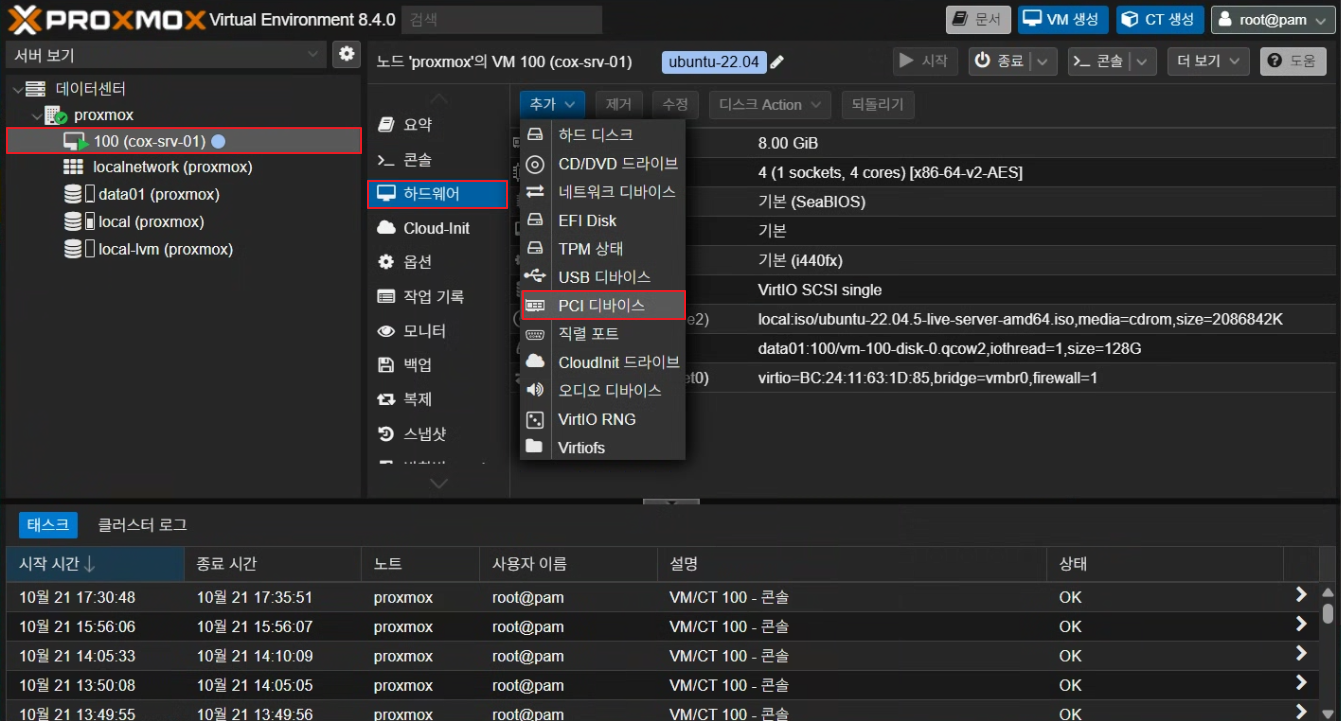Viewport: 1341px width, 721px height.
Task: Click the 도움 help button
Action: pos(1293,61)
